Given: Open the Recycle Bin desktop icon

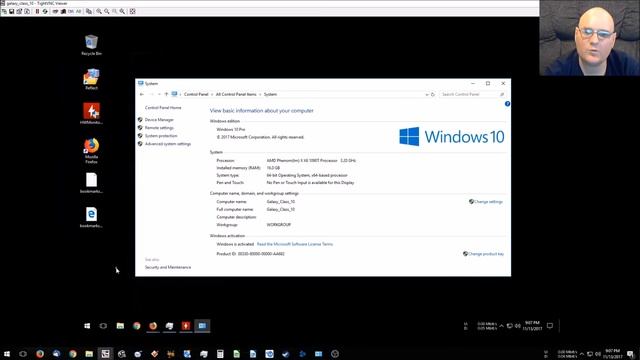Looking at the screenshot, I should click(x=91, y=45).
